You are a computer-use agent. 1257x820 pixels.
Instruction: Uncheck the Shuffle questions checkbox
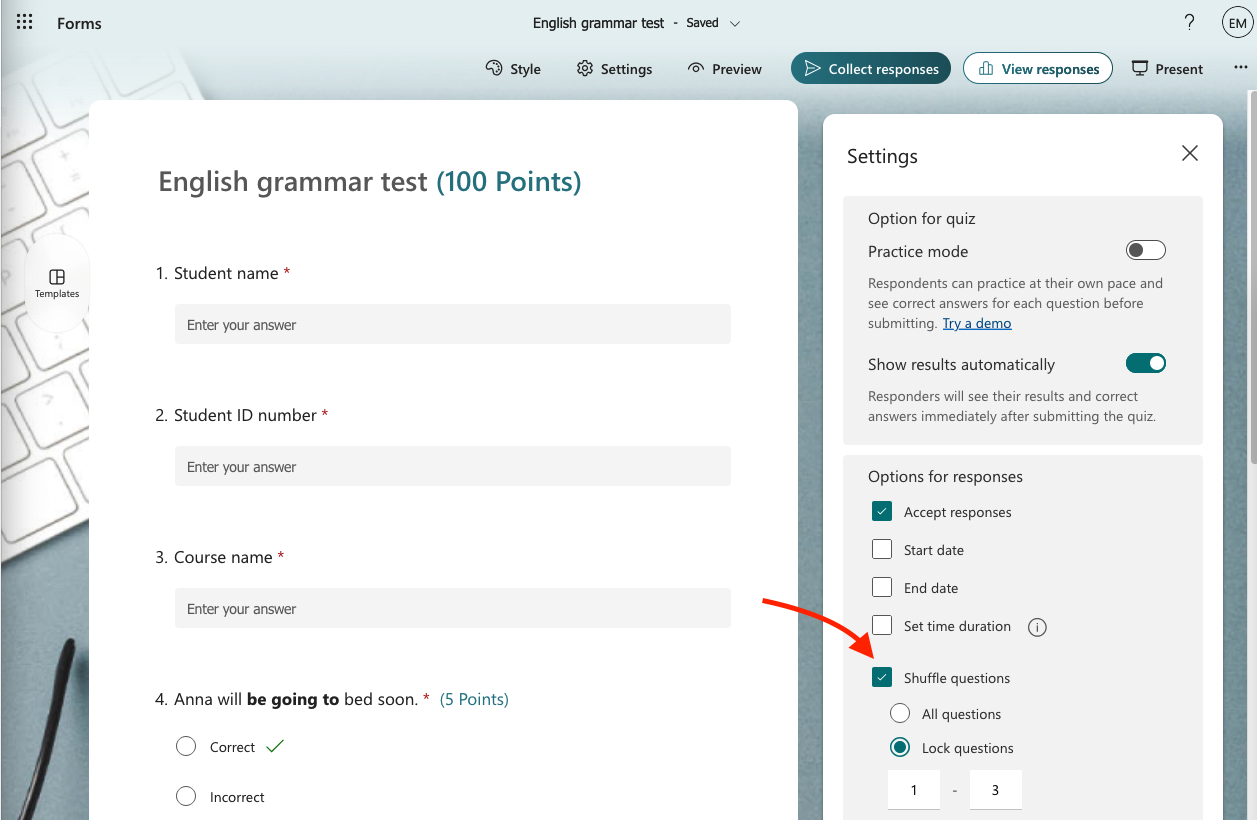(x=882, y=677)
